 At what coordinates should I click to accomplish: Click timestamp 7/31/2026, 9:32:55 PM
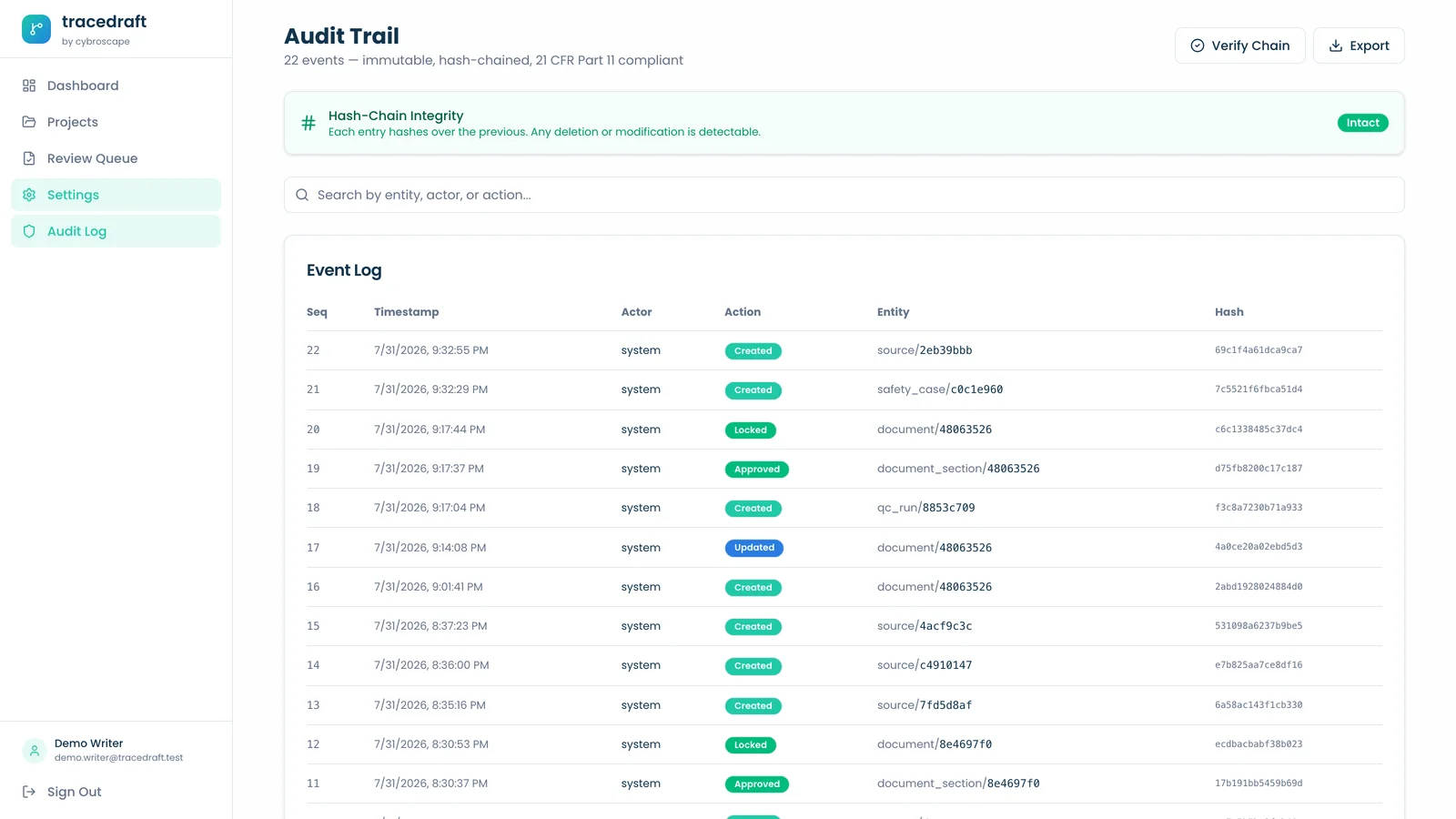[431, 350]
